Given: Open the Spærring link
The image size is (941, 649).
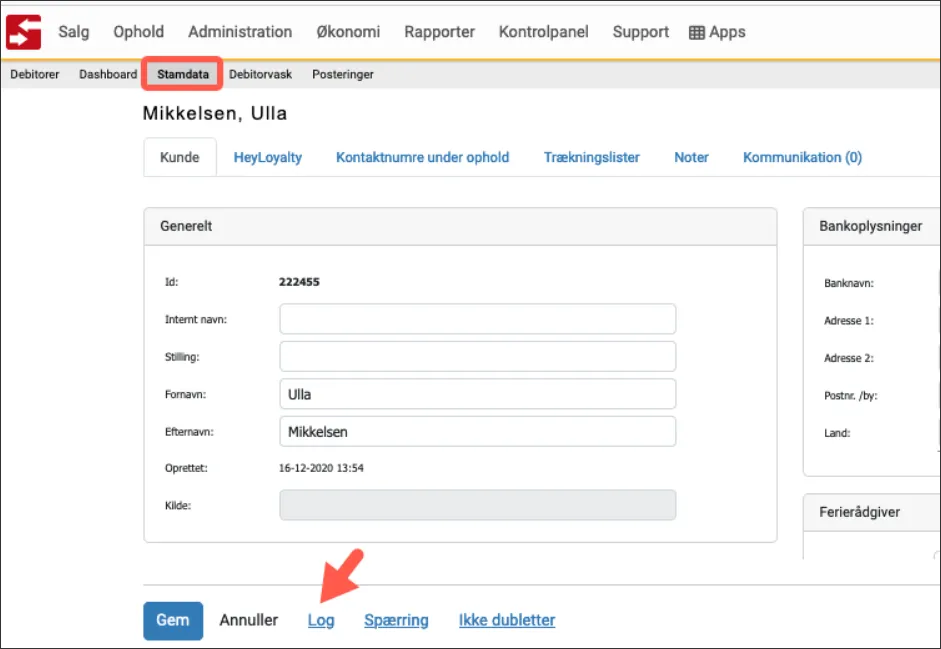Looking at the screenshot, I should click(x=395, y=620).
